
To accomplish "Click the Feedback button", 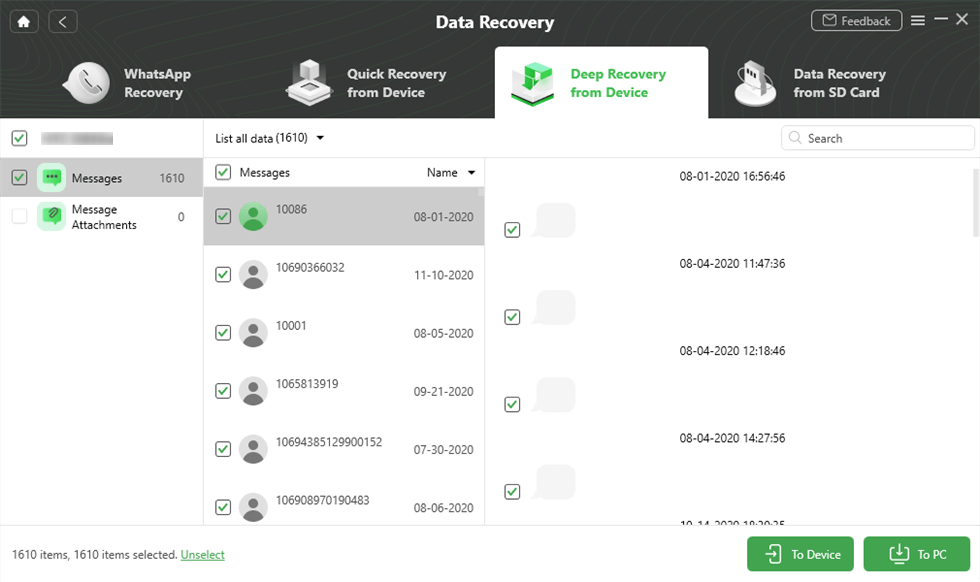I will [x=856, y=20].
